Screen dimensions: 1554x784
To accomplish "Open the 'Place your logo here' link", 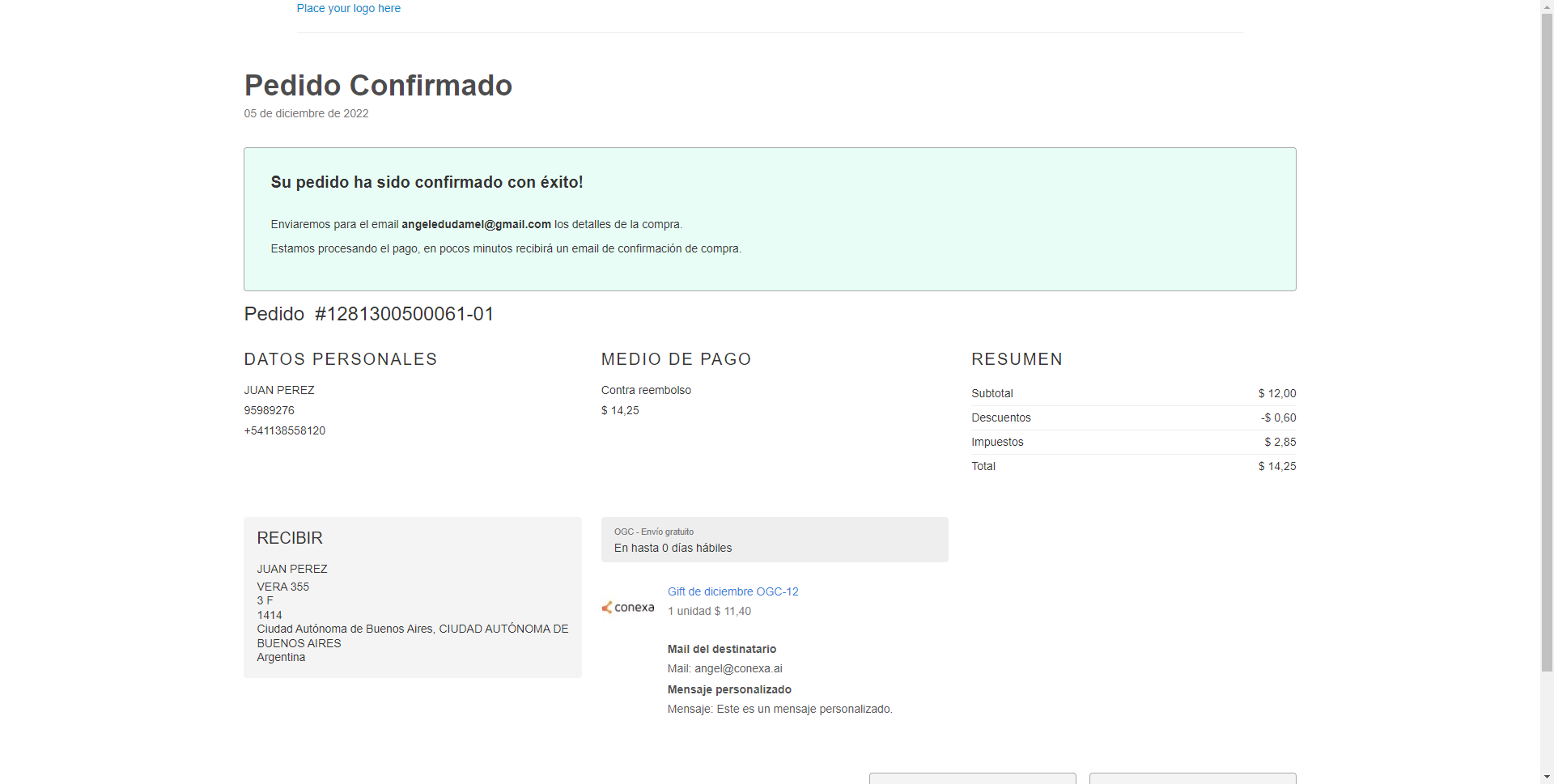I will [348, 9].
